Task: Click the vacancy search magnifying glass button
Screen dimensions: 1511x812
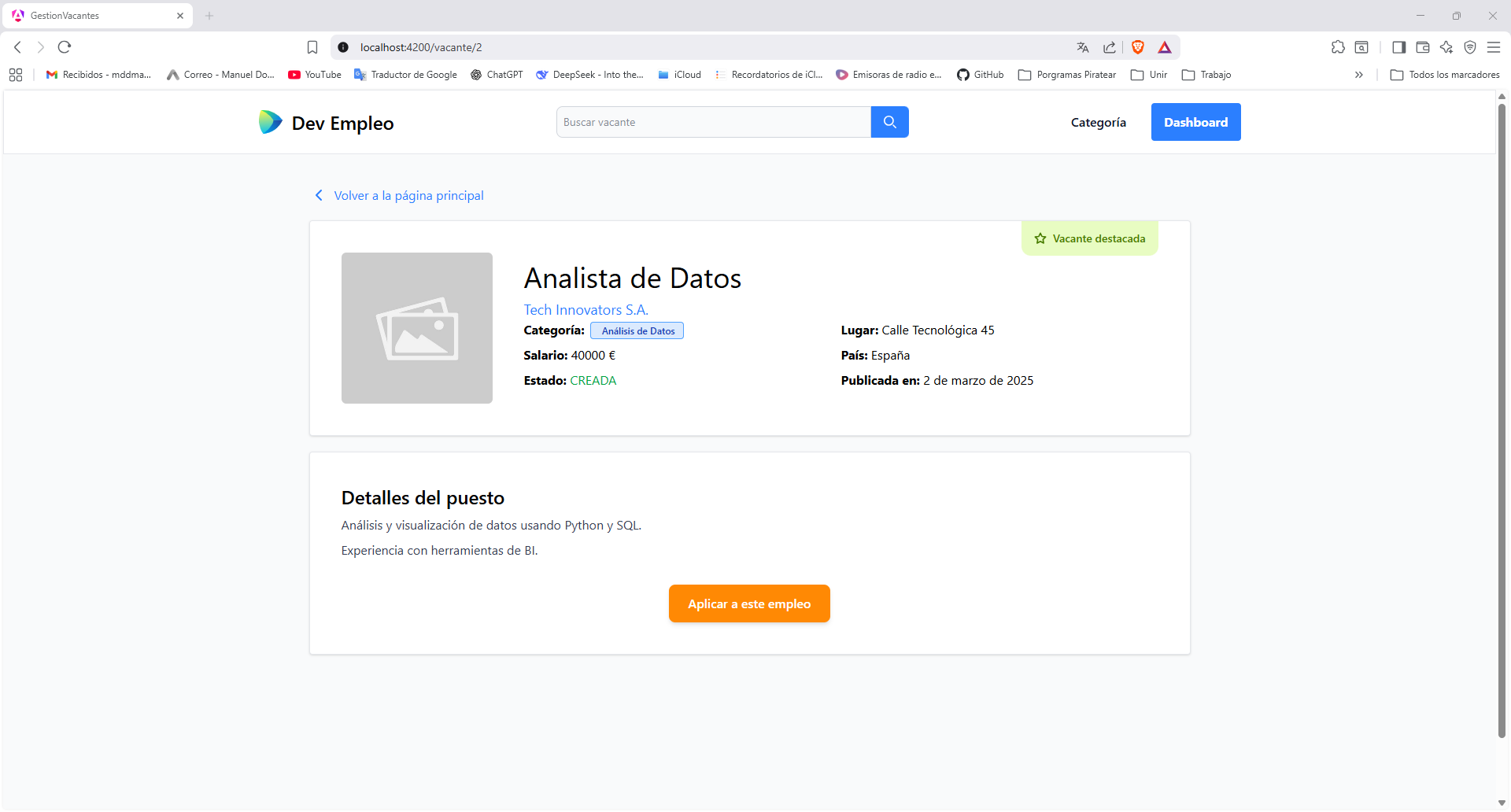Action: point(889,122)
